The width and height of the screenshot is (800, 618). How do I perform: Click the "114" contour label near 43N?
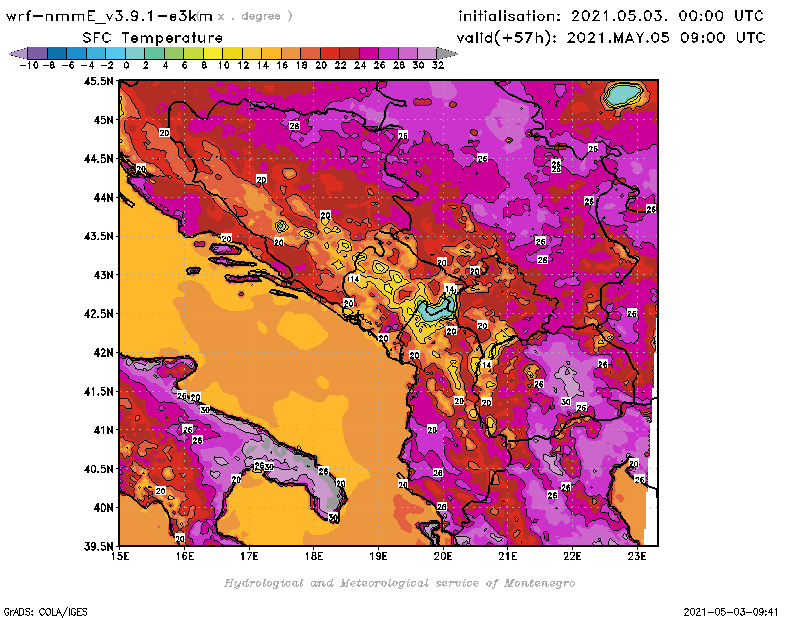354,279
